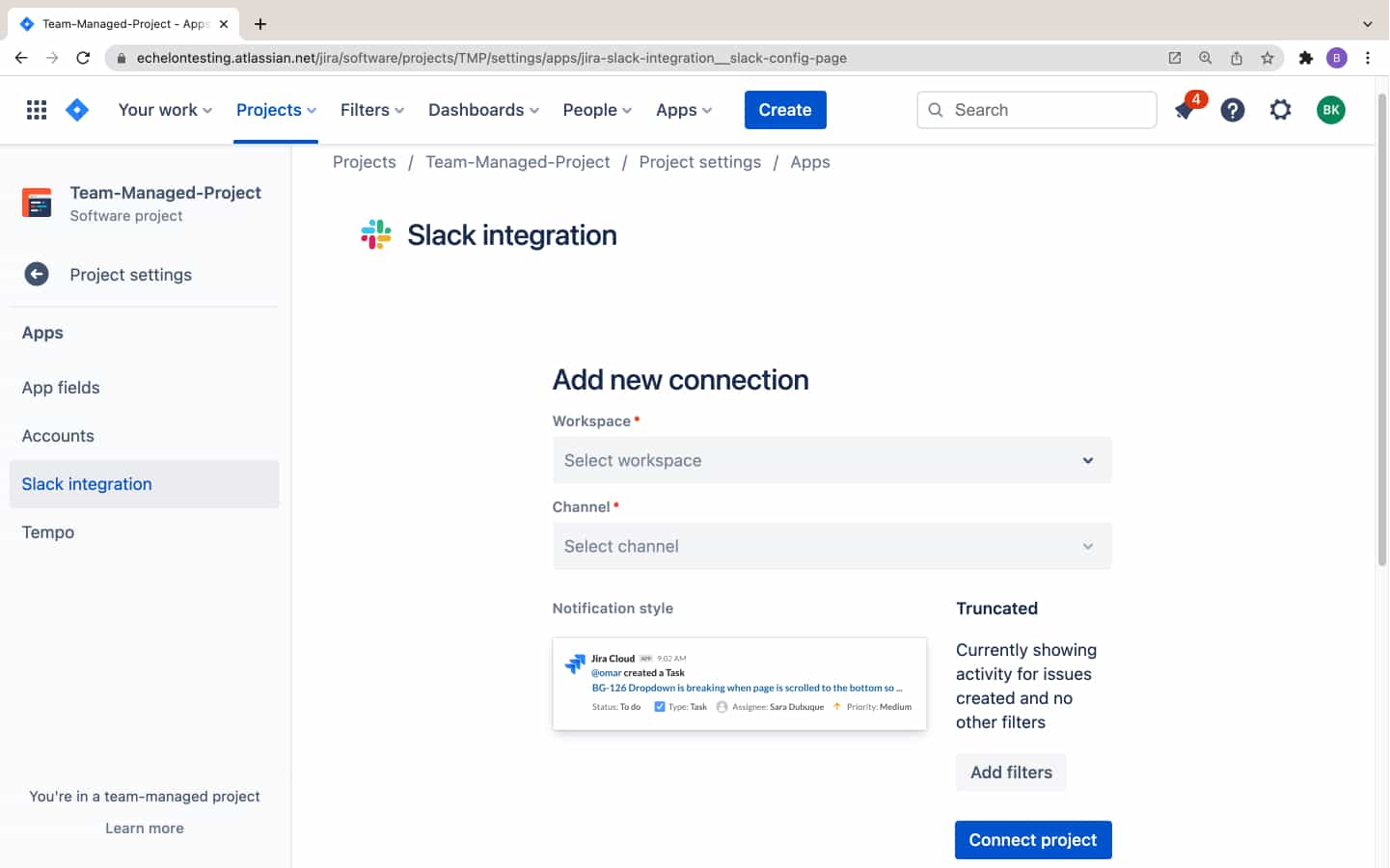Click the Slack logo beside the heading

(x=375, y=233)
